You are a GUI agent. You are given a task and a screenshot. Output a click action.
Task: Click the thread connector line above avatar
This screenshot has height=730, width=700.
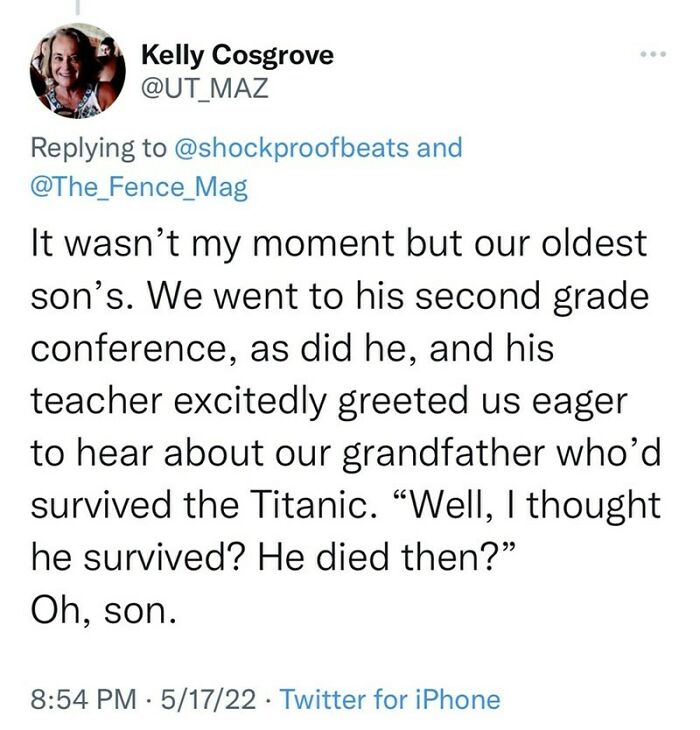(78, 8)
